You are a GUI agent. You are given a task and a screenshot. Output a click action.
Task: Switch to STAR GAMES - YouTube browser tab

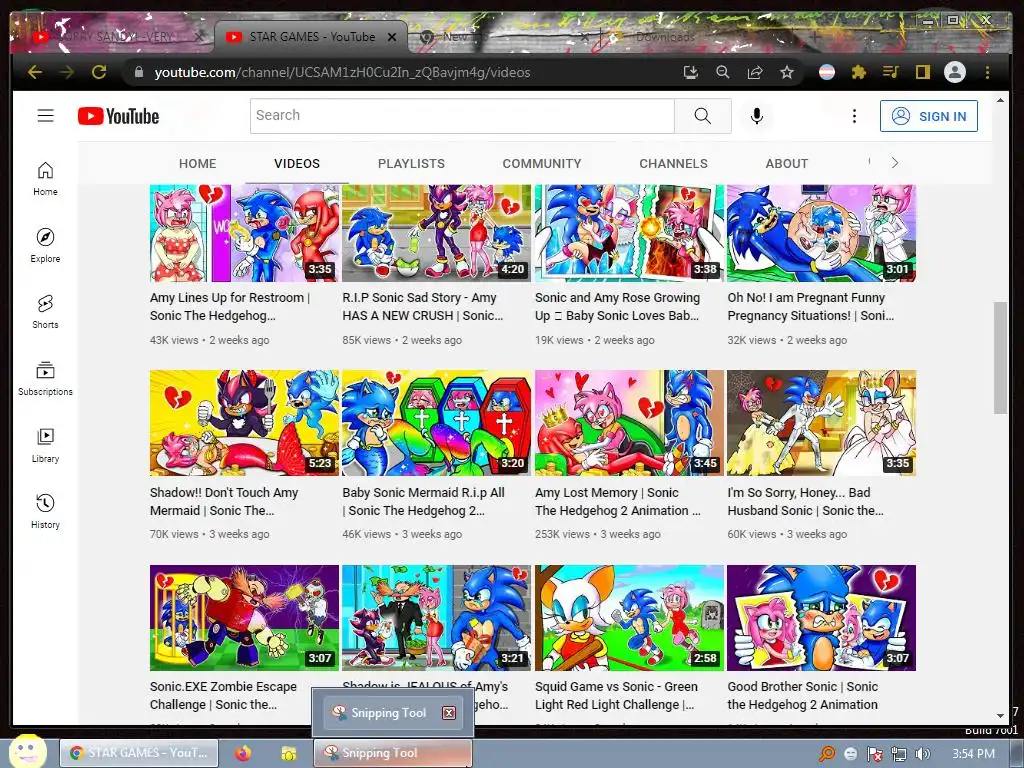(x=311, y=37)
